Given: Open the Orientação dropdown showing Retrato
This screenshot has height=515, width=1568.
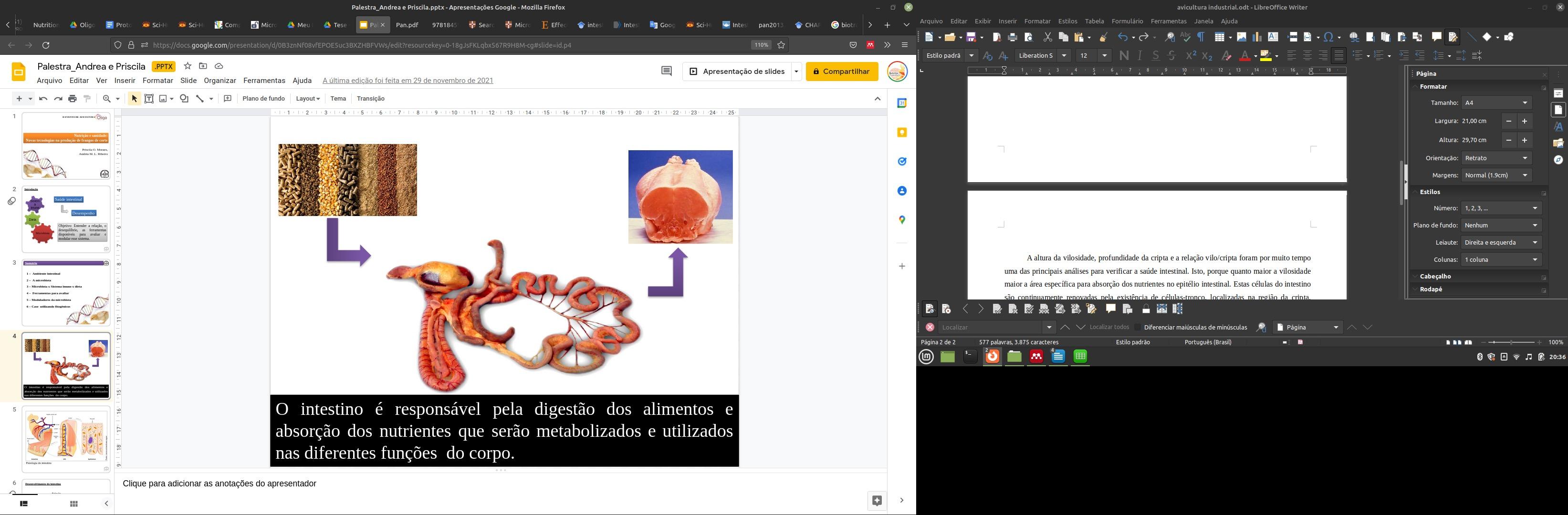Looking at the screenshot, I should [1496, 158].
